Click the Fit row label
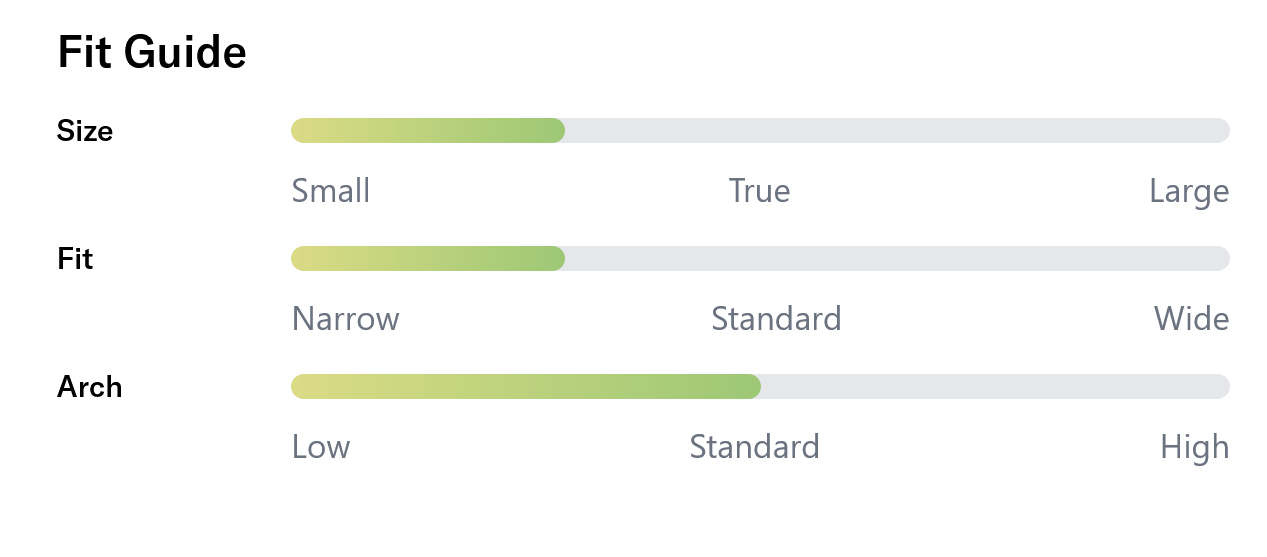 click(x=75, y=259)
